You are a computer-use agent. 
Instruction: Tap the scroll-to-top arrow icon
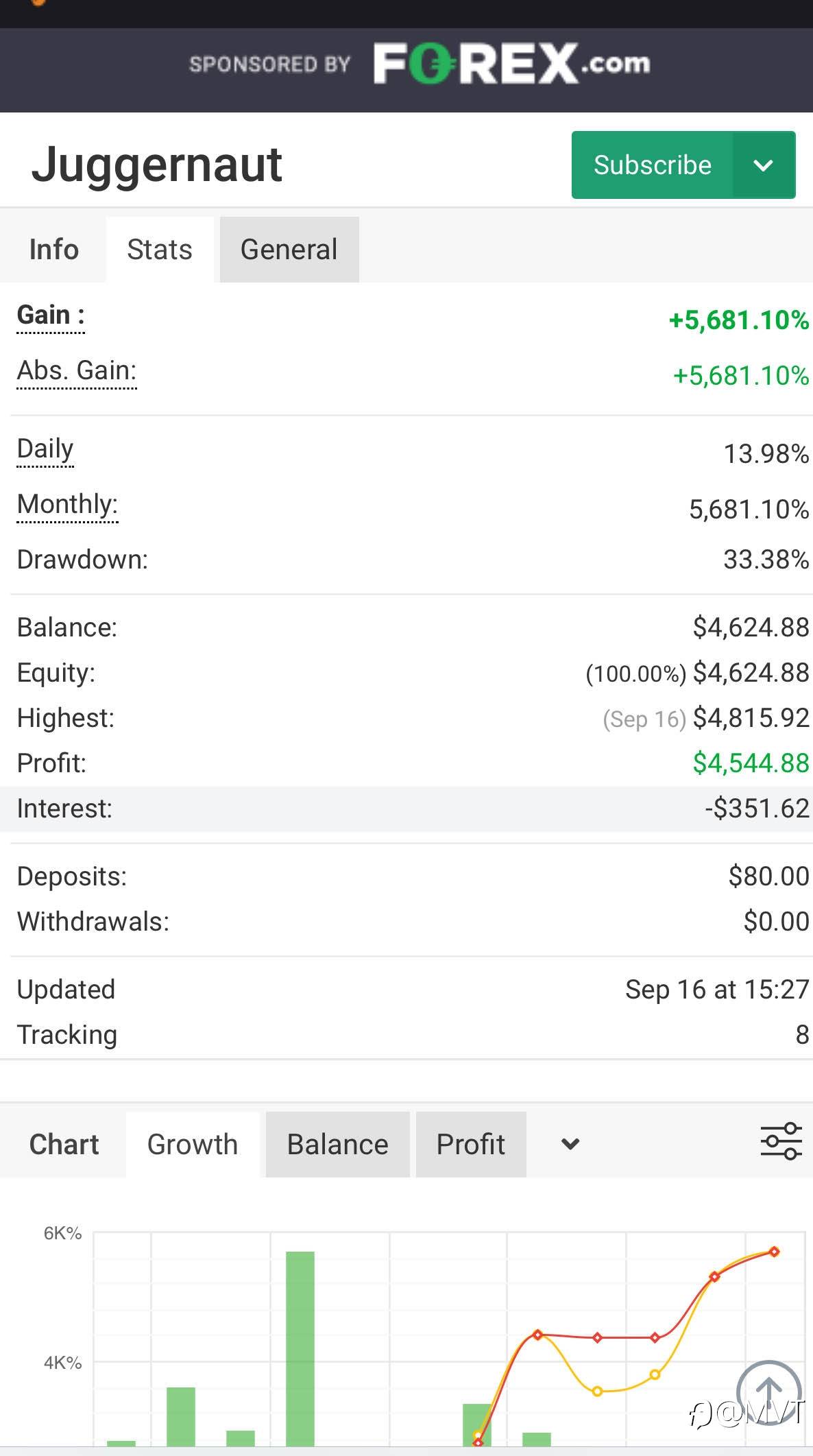click(x=768, y=1392)
